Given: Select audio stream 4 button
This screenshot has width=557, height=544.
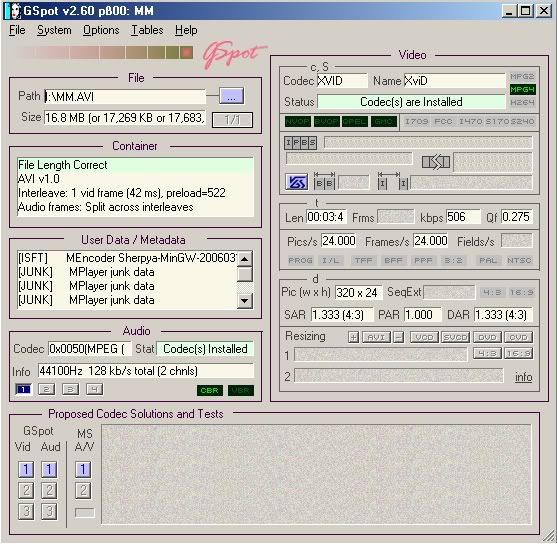Looking at the screenshot, I should (94, 389).
